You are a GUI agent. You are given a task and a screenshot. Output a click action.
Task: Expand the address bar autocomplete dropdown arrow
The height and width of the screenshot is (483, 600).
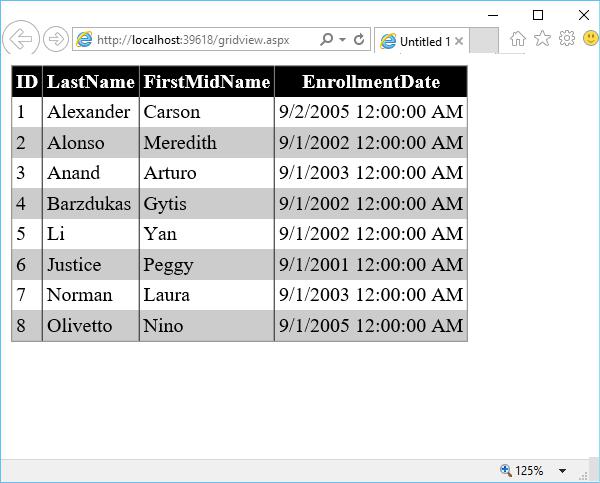pyautogui.click(x=342, y=40)
